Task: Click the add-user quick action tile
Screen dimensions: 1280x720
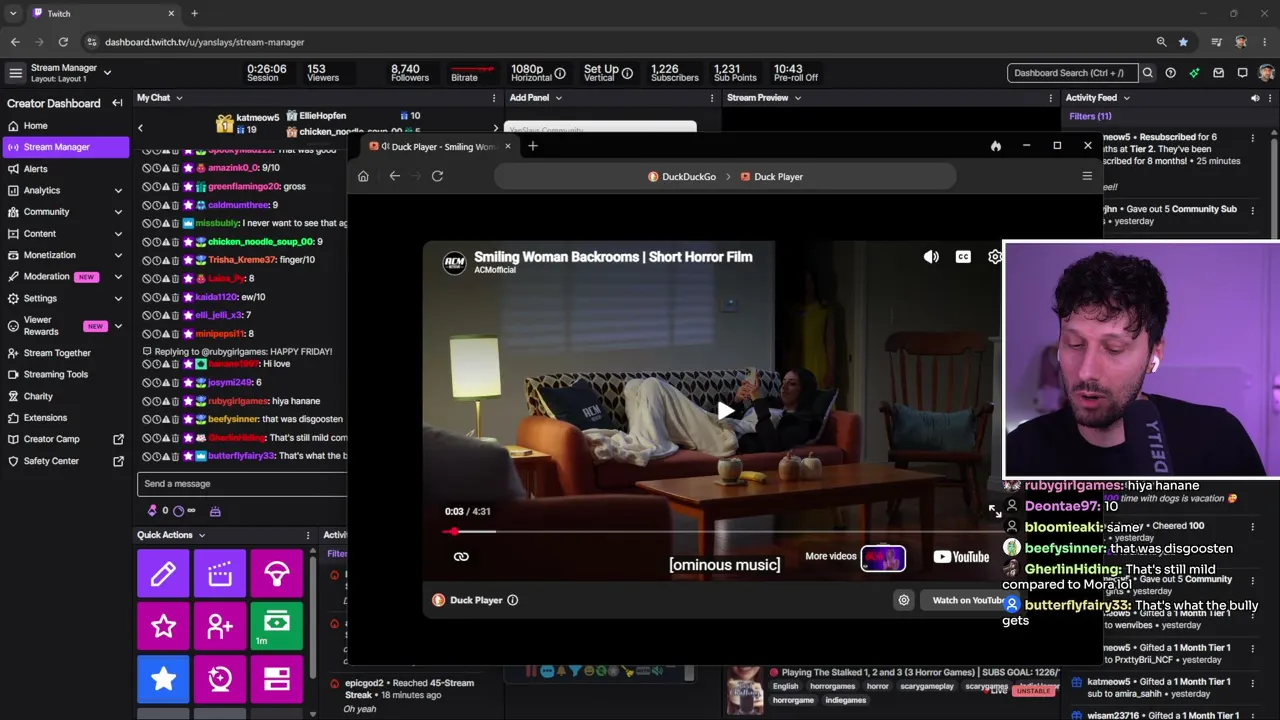Action: (220, 627)
